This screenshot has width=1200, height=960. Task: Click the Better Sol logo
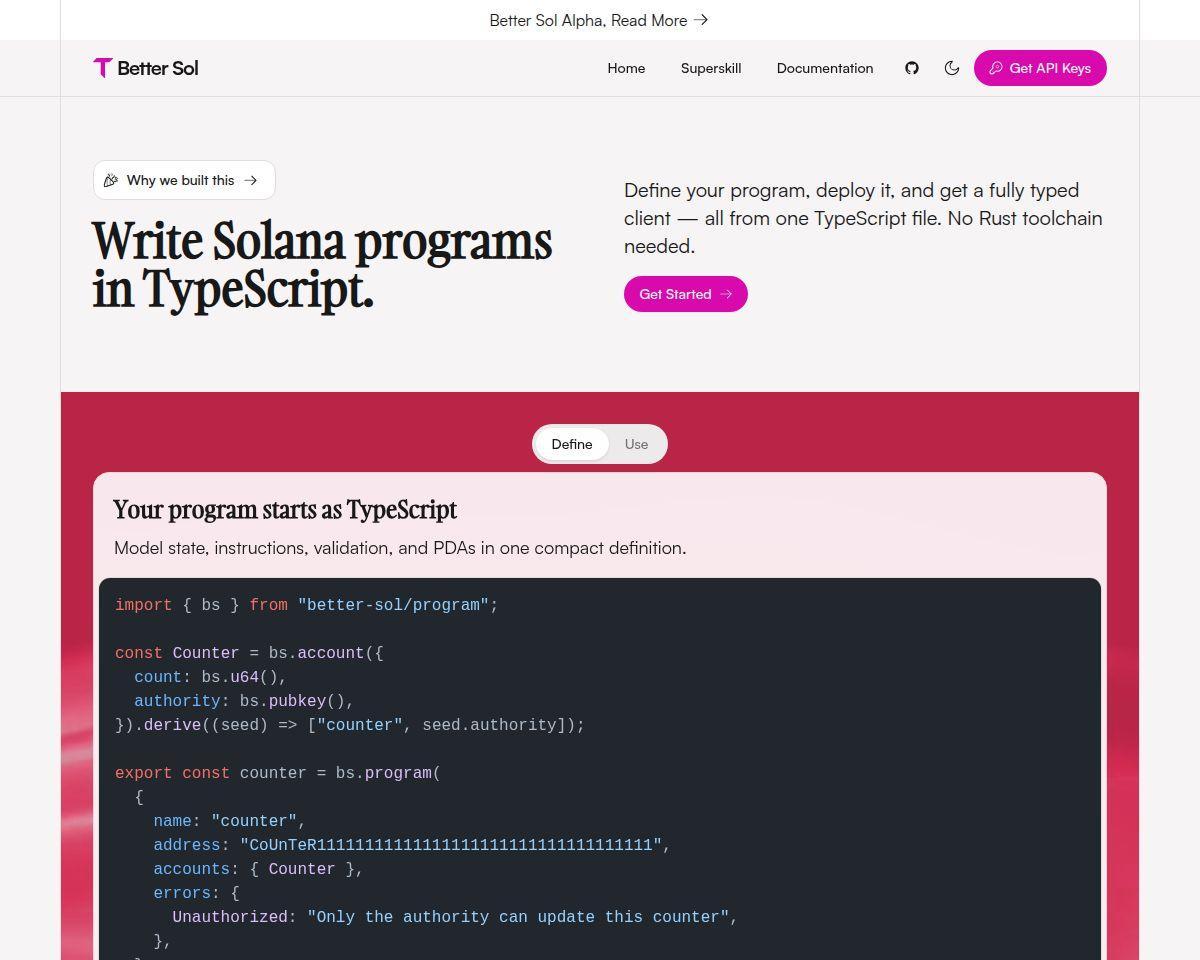pyautogui.click(x=102, y=68)
